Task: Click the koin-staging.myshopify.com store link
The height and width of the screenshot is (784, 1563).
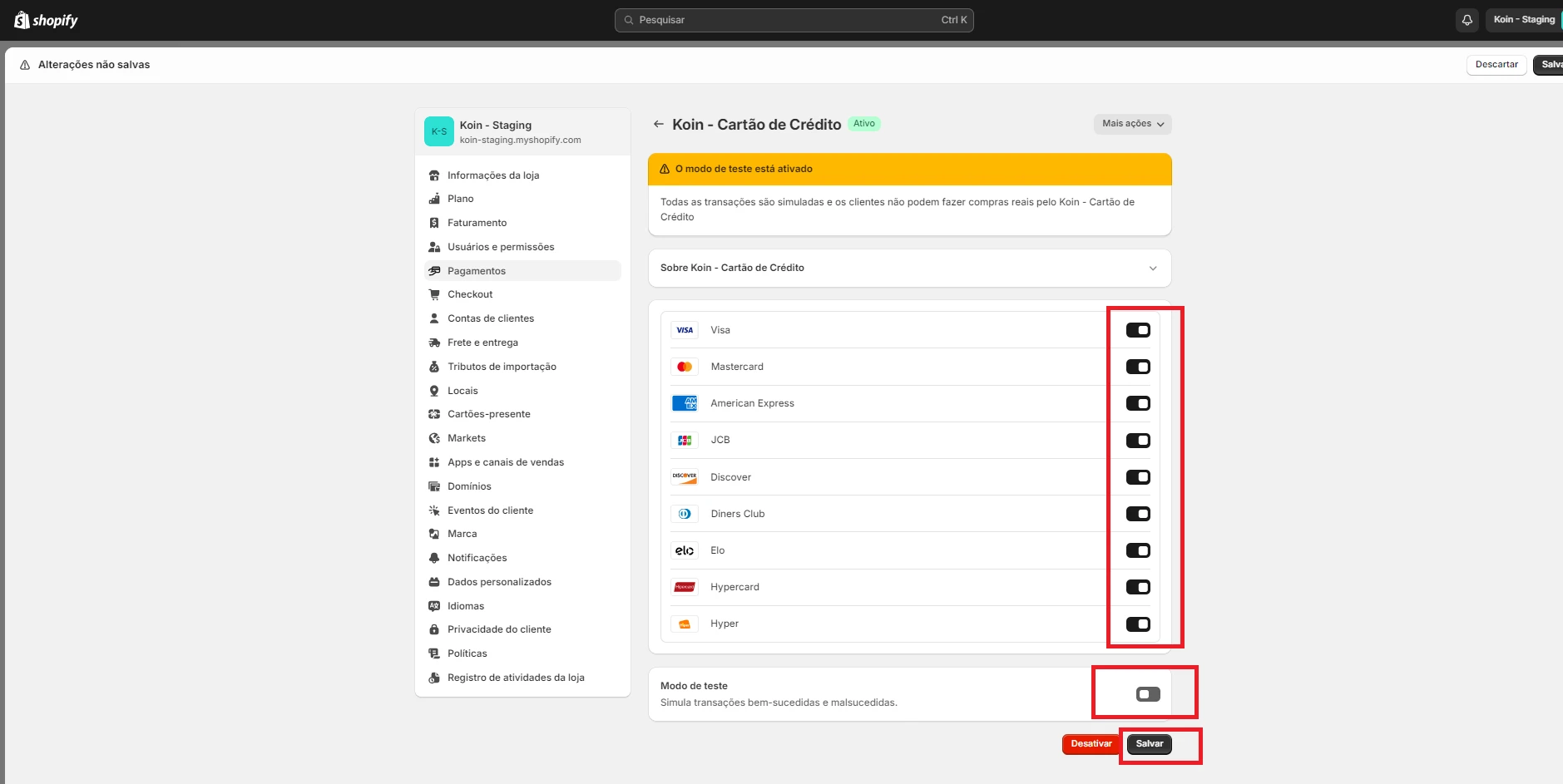Action: click(520, 140)
